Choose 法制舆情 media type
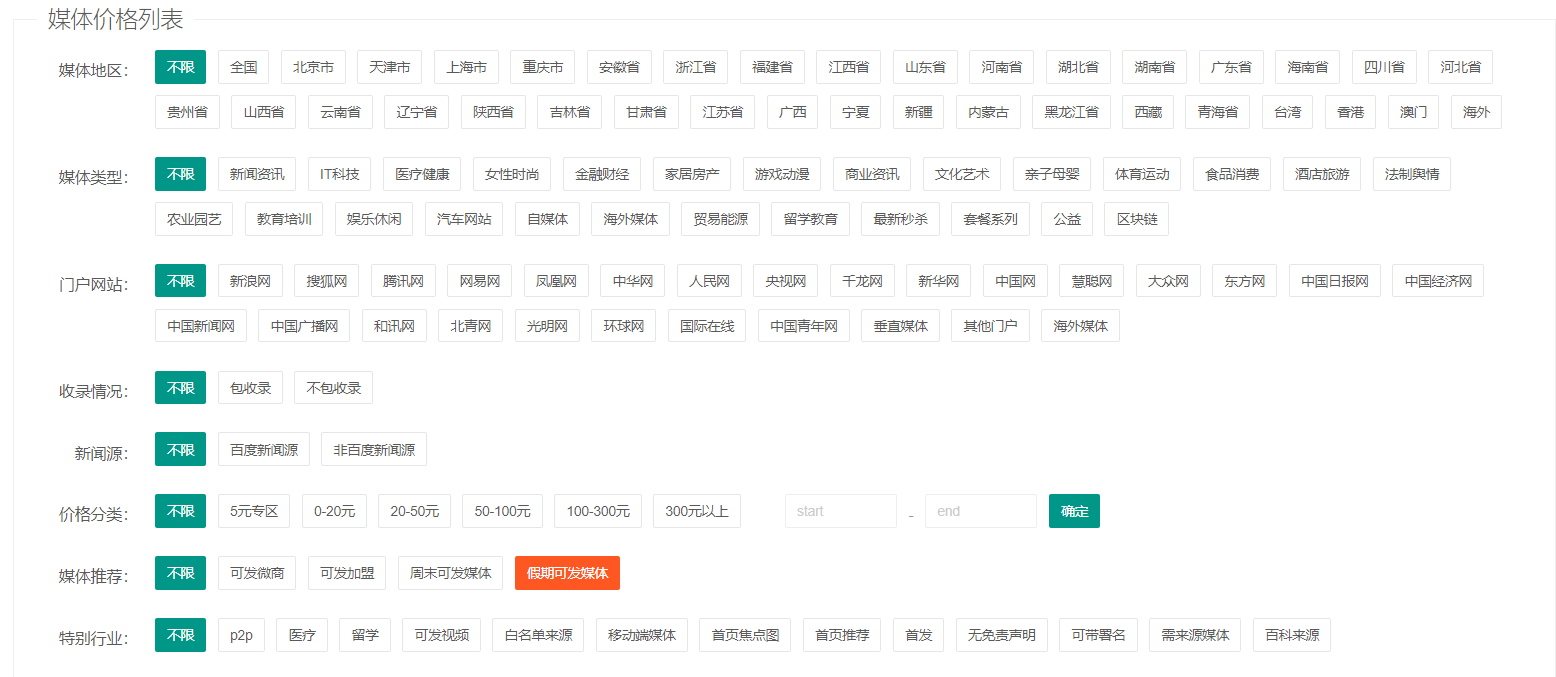The height and width of the screenshot is (677, 1556). [1412, 174]
